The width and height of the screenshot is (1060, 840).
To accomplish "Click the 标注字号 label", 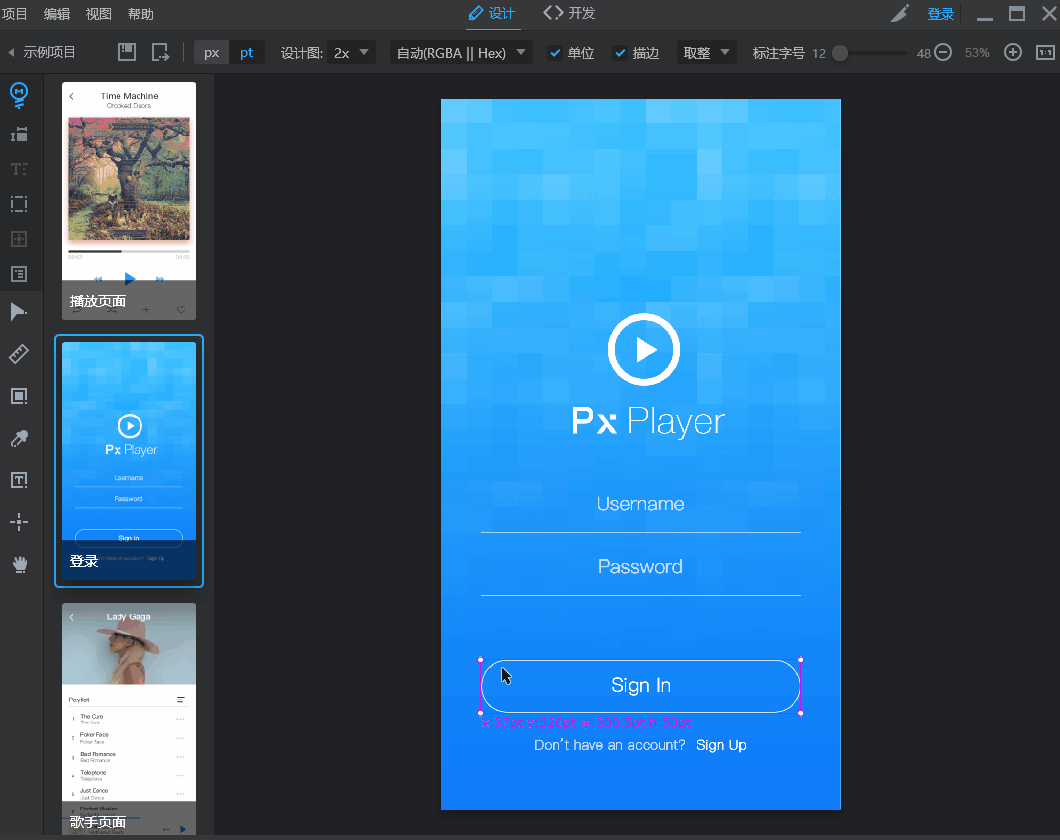I will [x=778, y=53].
